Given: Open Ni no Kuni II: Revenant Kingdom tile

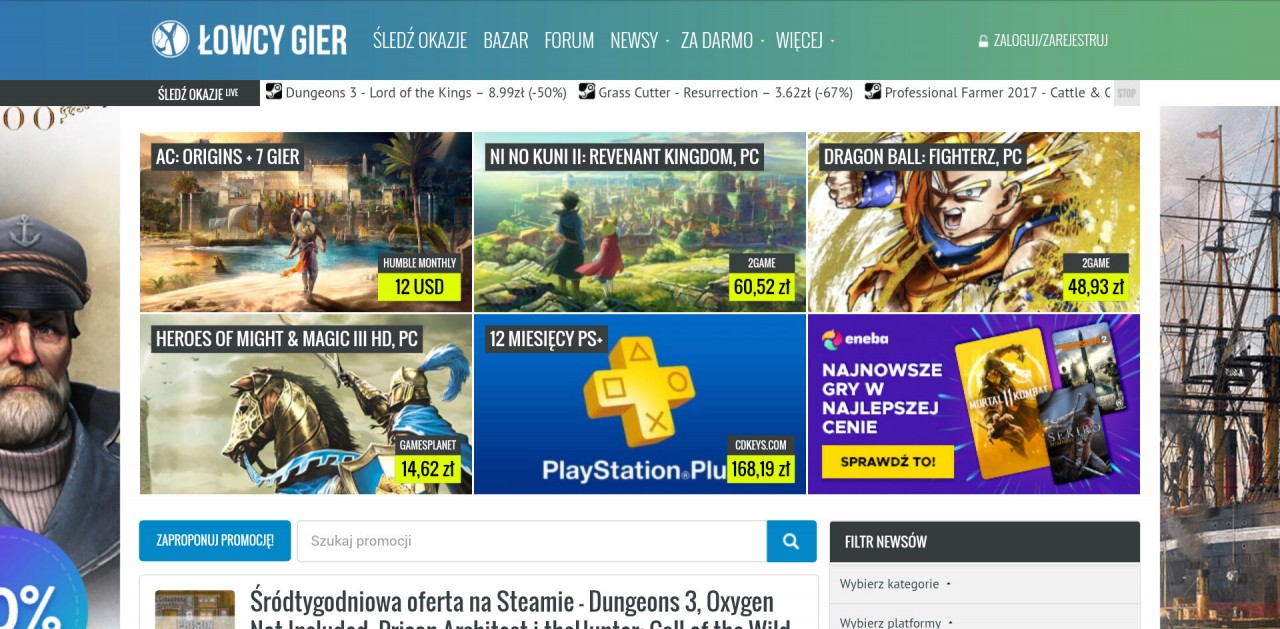Looking at the screenshot, I should [x=640, y=222].
